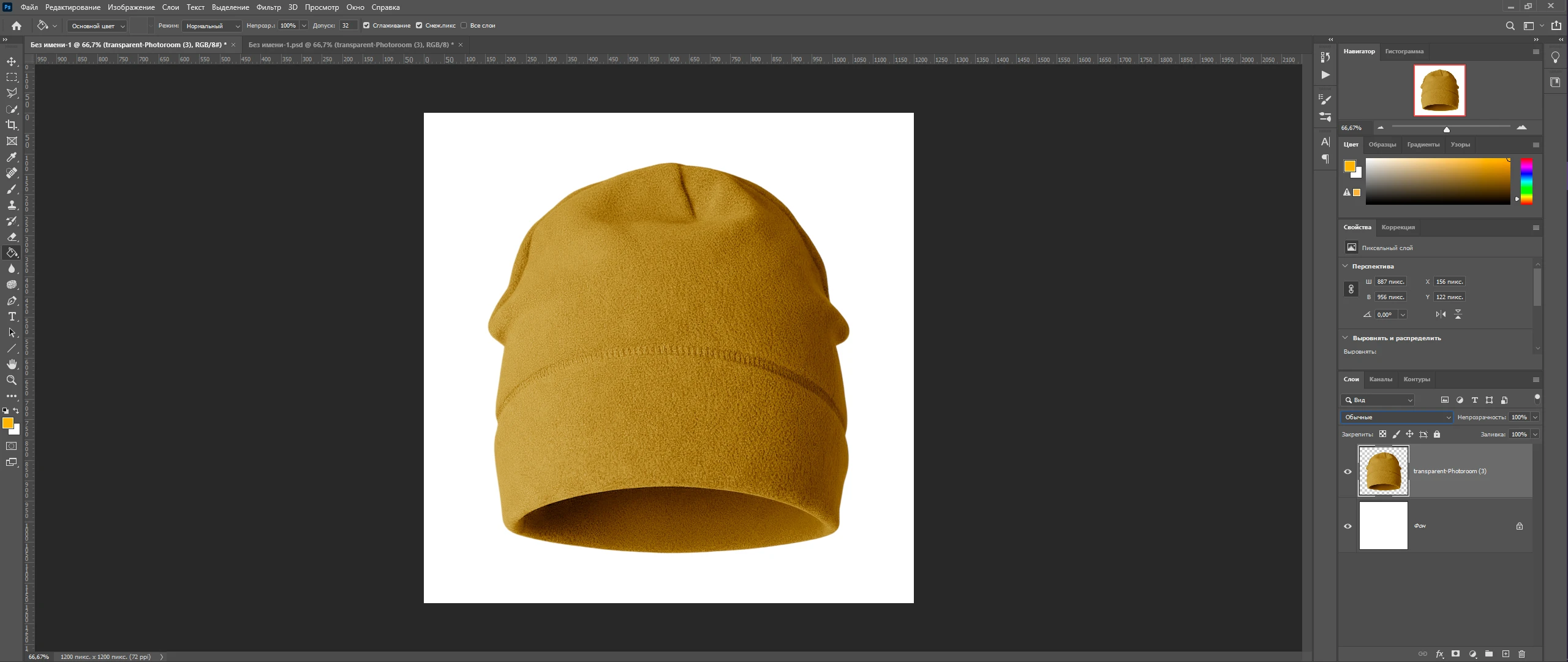Switch to the Каналы tab

1381,379
